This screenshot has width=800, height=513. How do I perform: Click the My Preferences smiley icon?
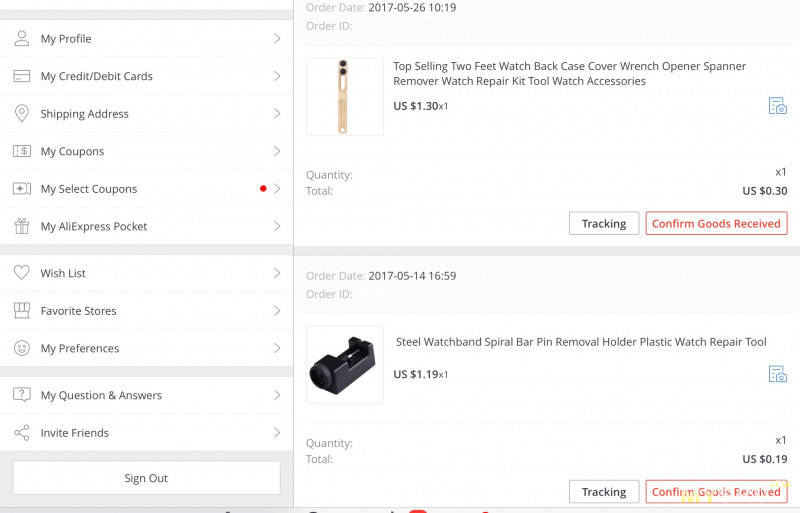coord(21,348)
